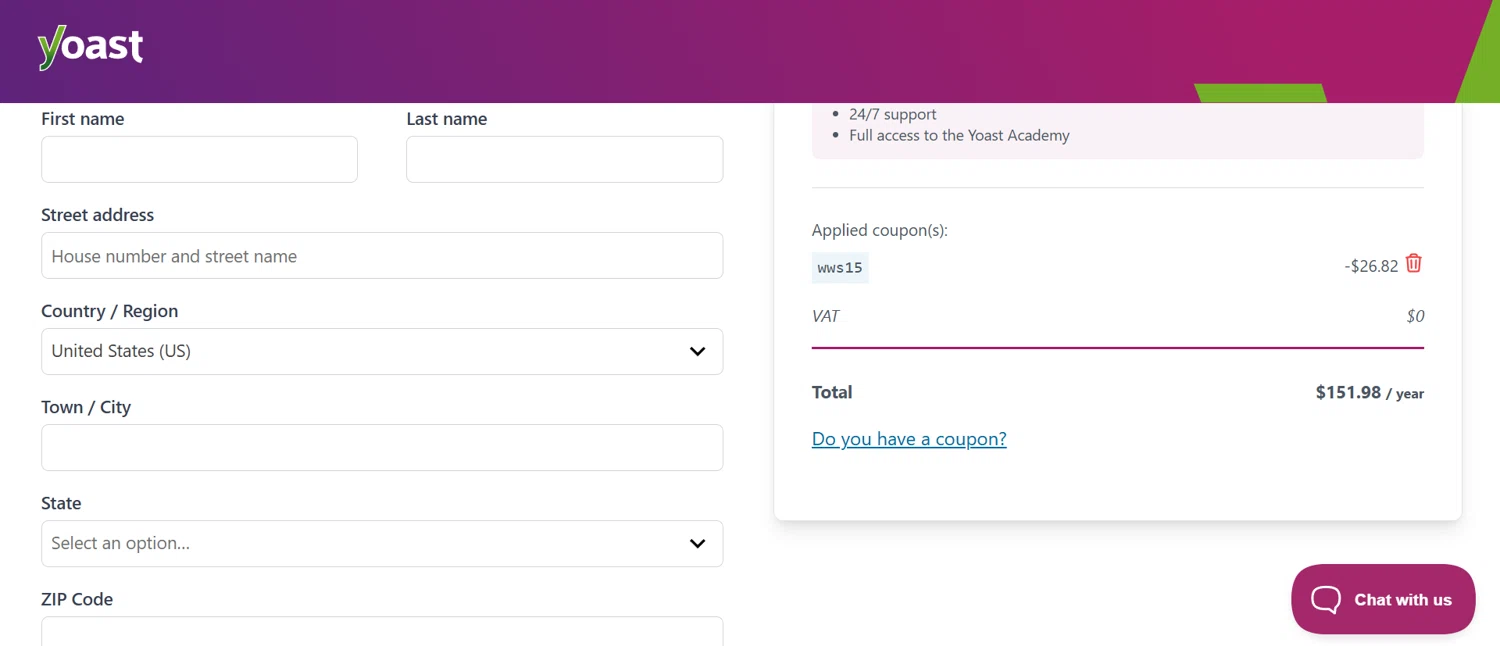Click the Total label
The image size is (1500, 646).
click(832, 392)
